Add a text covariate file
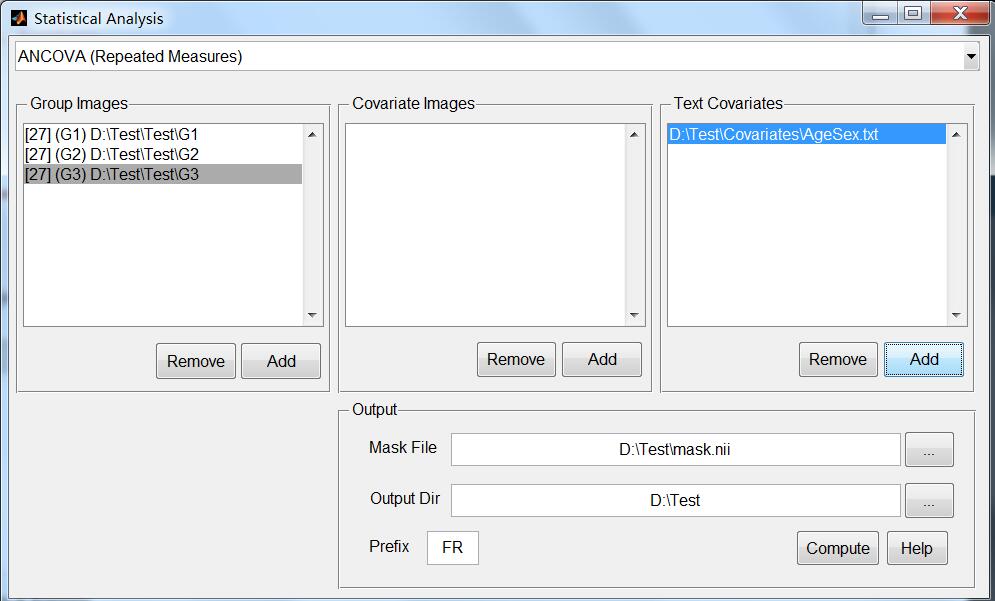 (923, 359)
